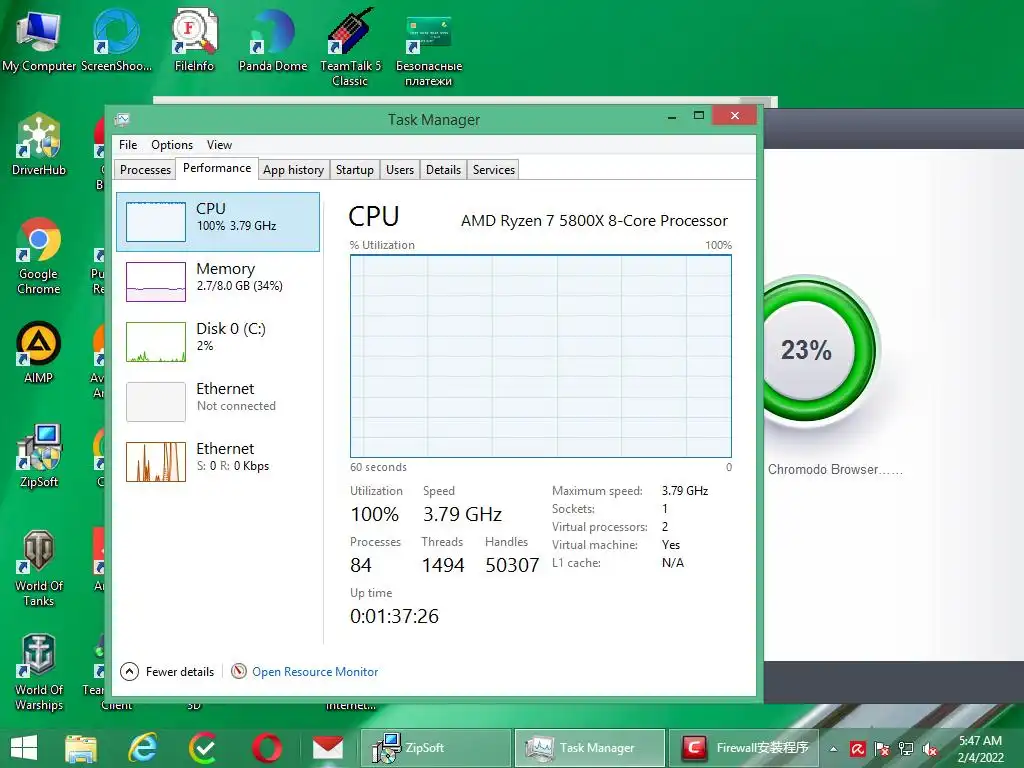Open the Users tab
Screen dimensions: 1024x768
click(x=400, y=170)
